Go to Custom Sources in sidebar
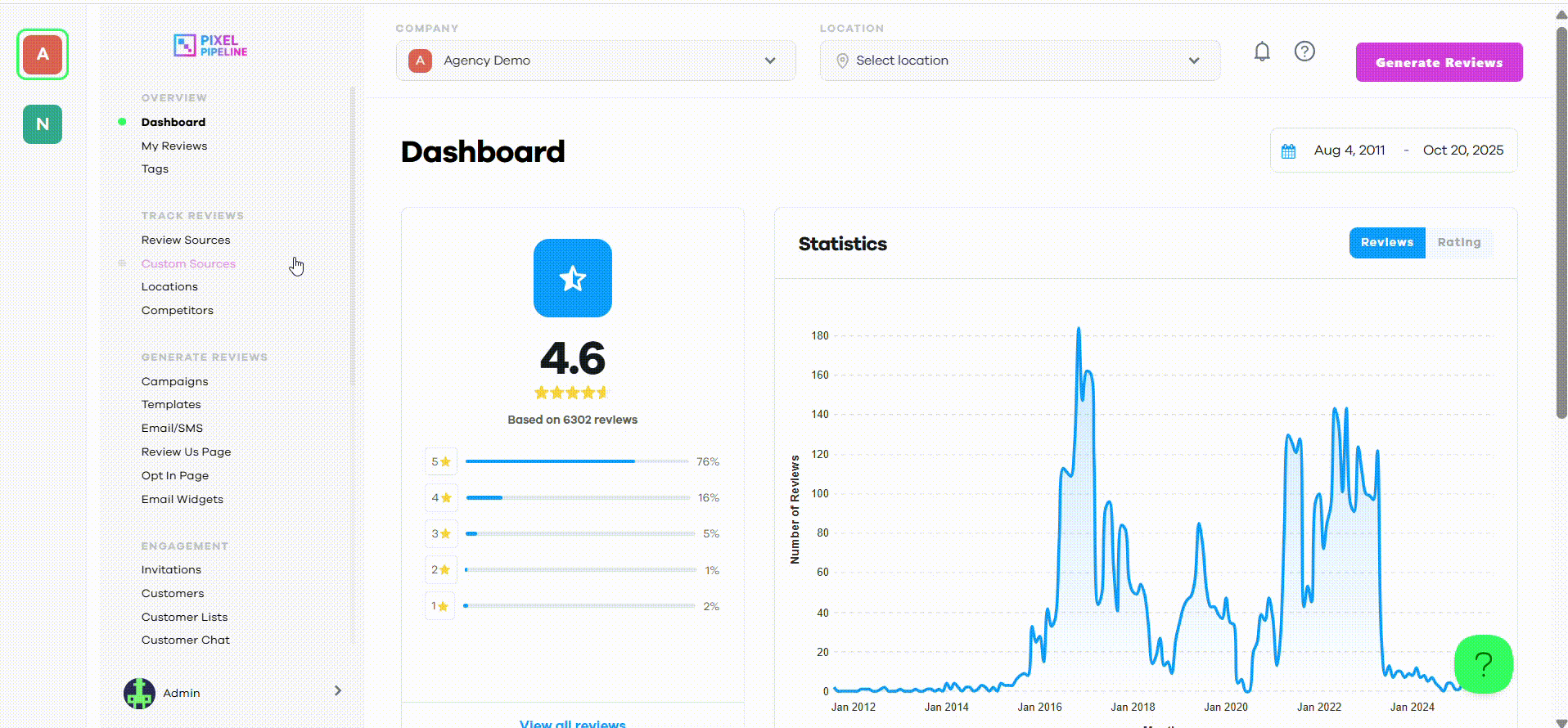 (x=188, y=263)
